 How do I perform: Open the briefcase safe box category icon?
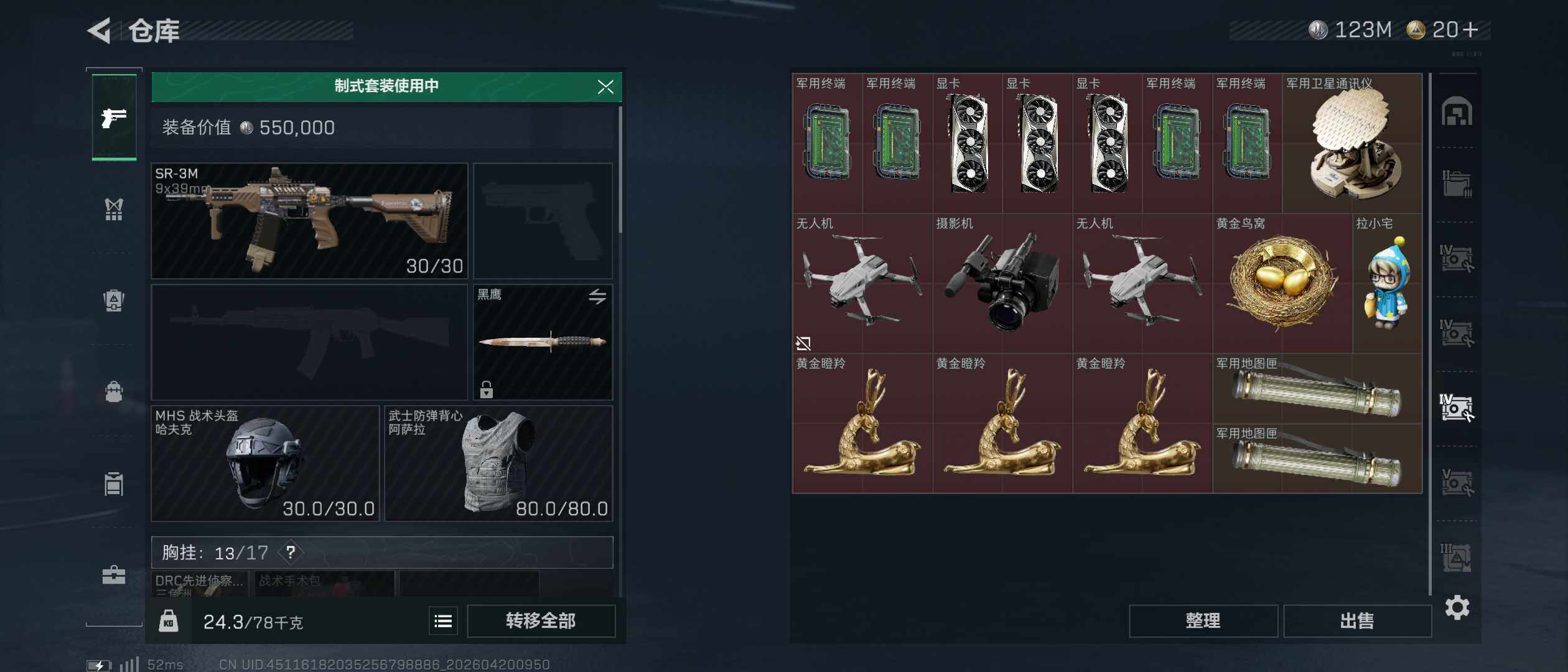114,574
